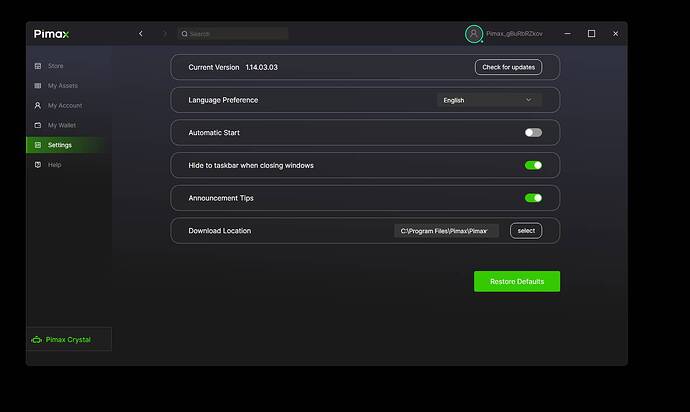Open the Store menu item
Screen dimensions: 690x412
point(55,66)
